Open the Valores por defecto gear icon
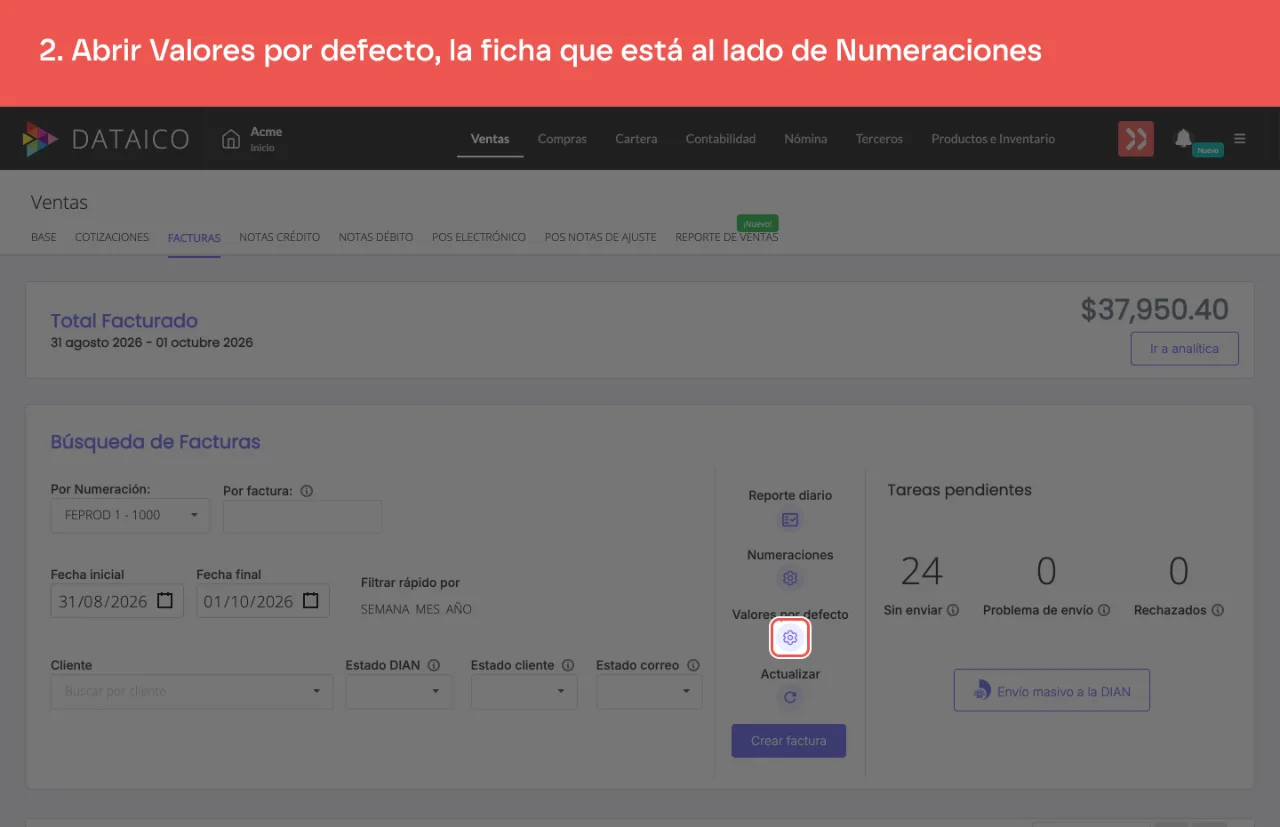This screenshot has height=827, width=1280. coord(790,638)
